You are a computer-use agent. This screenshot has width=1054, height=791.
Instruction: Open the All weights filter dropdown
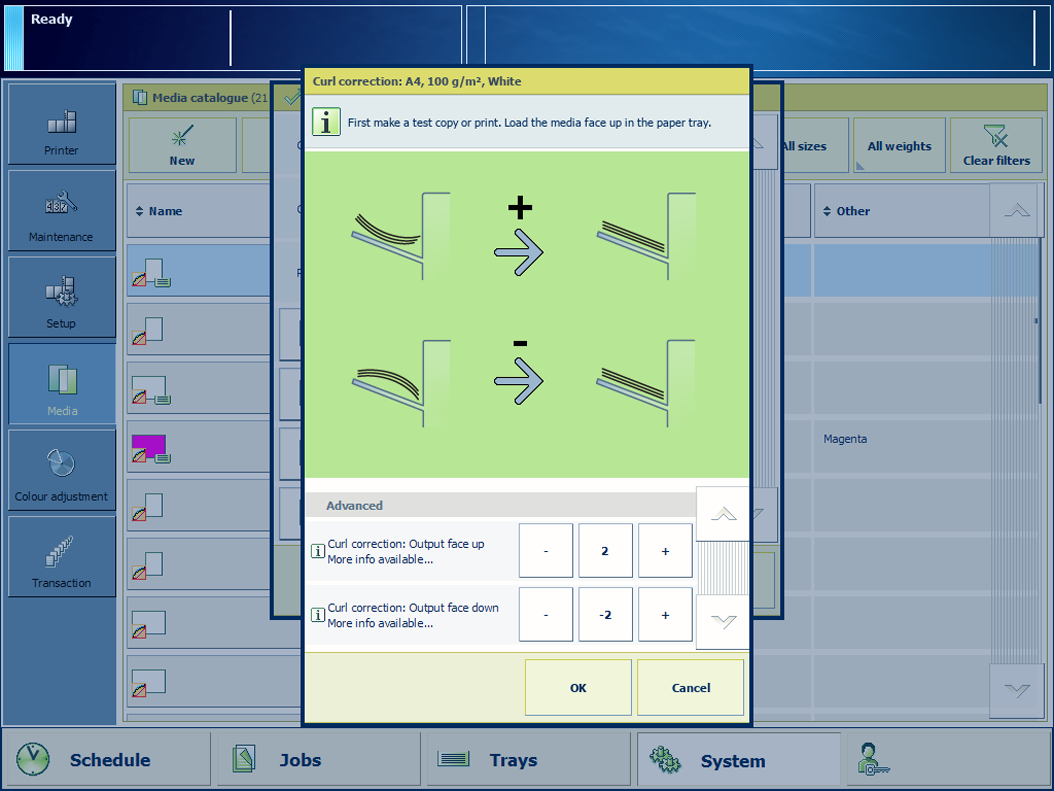(898, 146)
